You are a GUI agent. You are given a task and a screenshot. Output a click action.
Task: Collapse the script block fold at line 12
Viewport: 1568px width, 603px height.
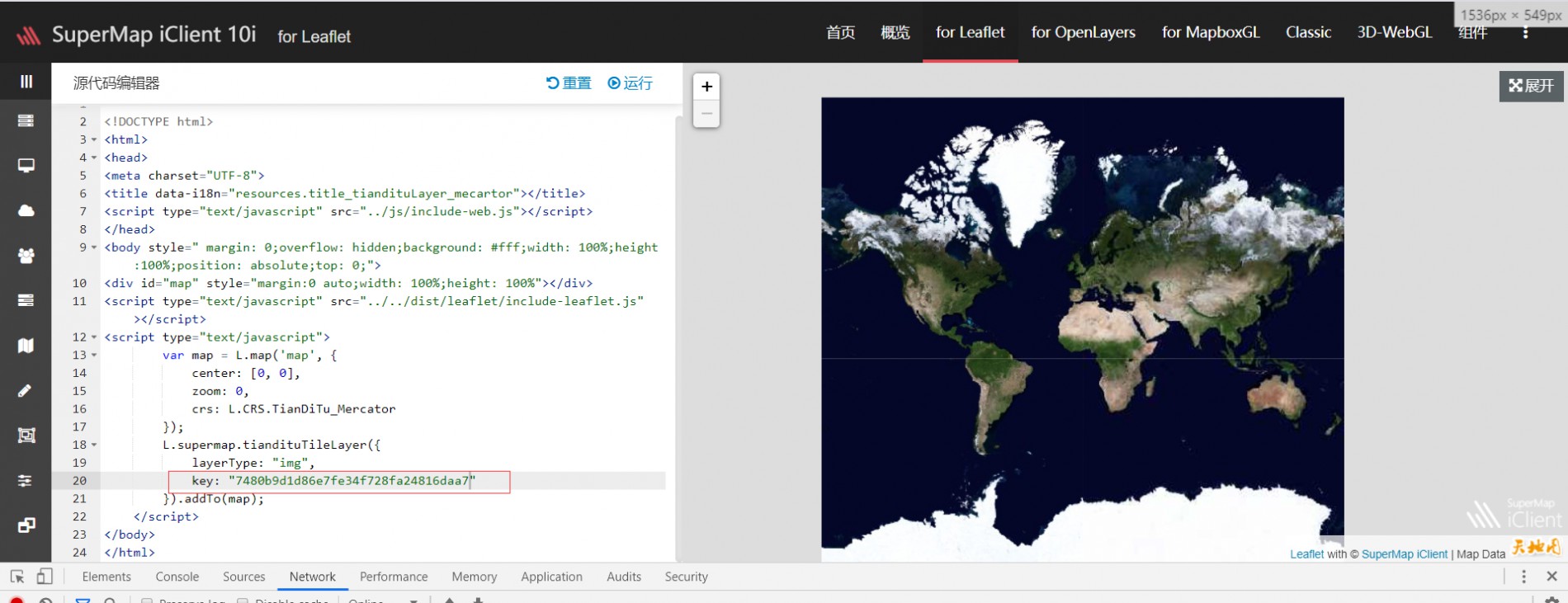(x=94, y=337)
